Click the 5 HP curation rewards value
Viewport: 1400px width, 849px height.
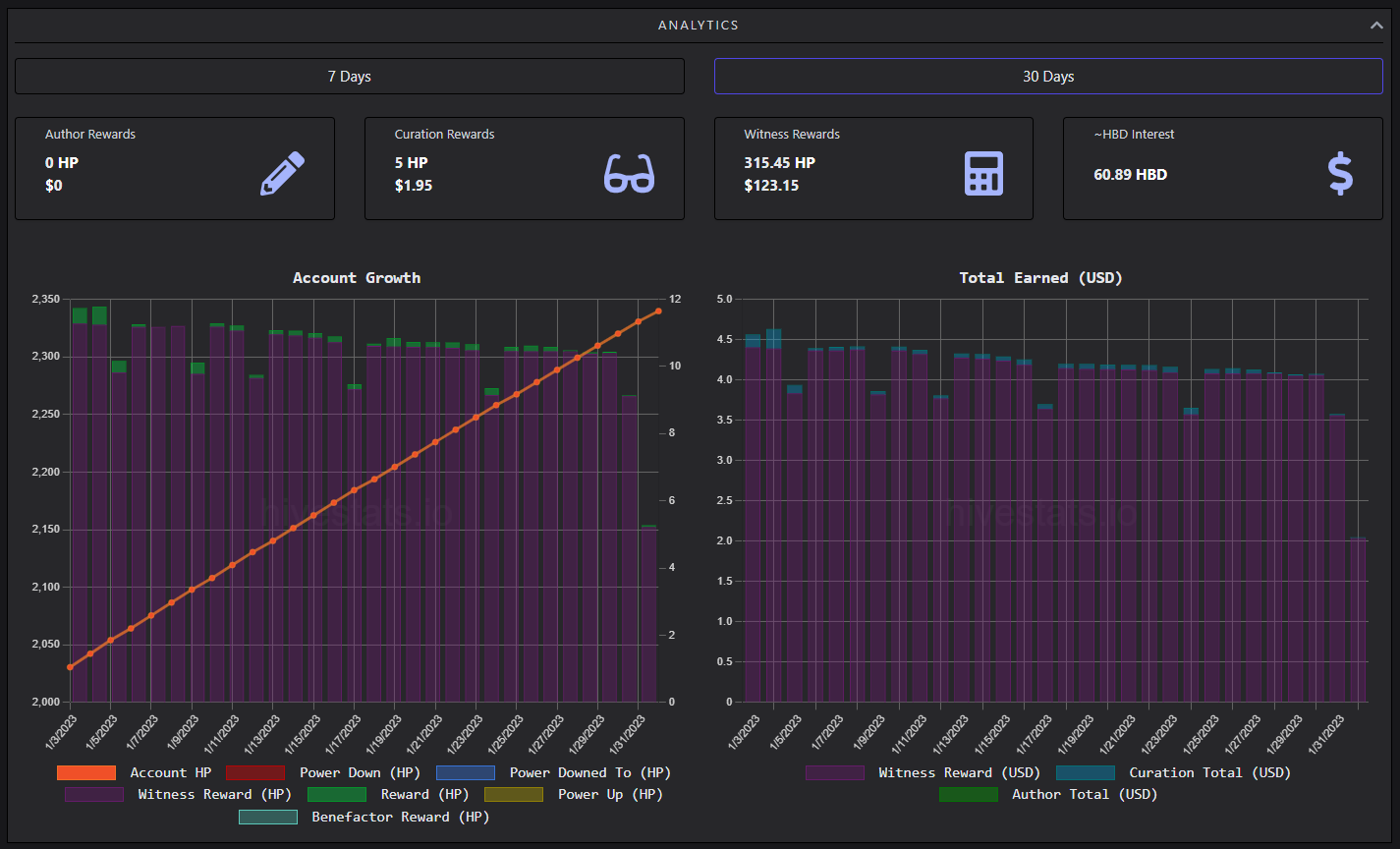point(412,163)
